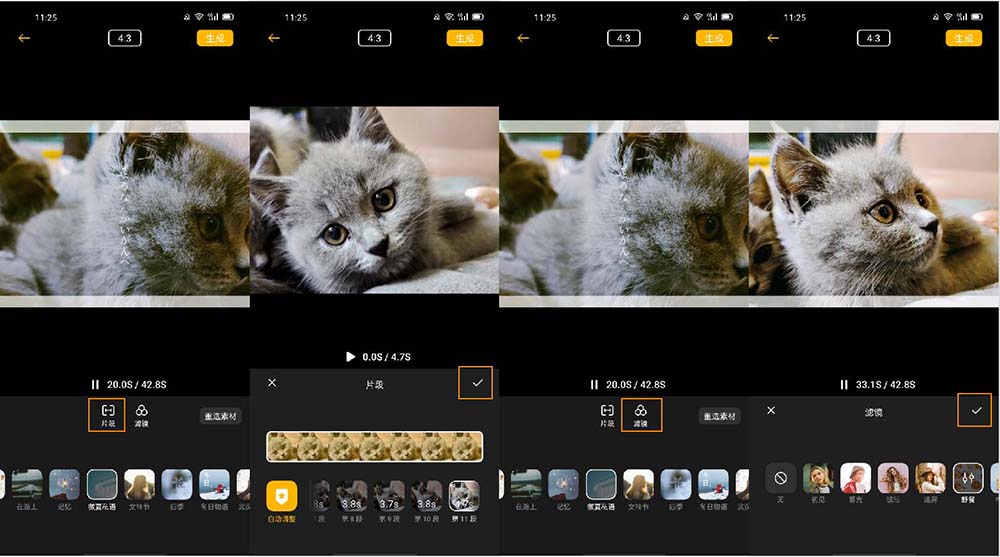Tap yellow 生成 button on third screen

pyautogui.click(x=714, y=38)
